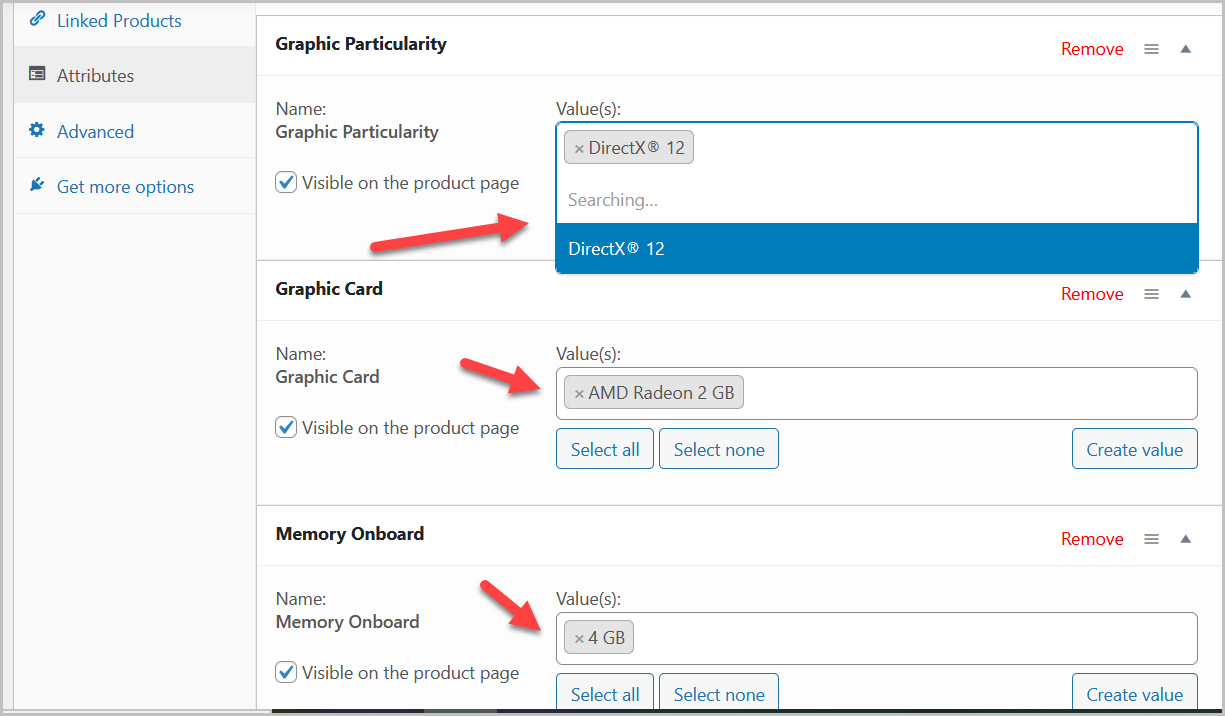Viewport: 1225px width, 716px height.
Task: Click the link icon beside Linked Products
Action: click(37, 19)
